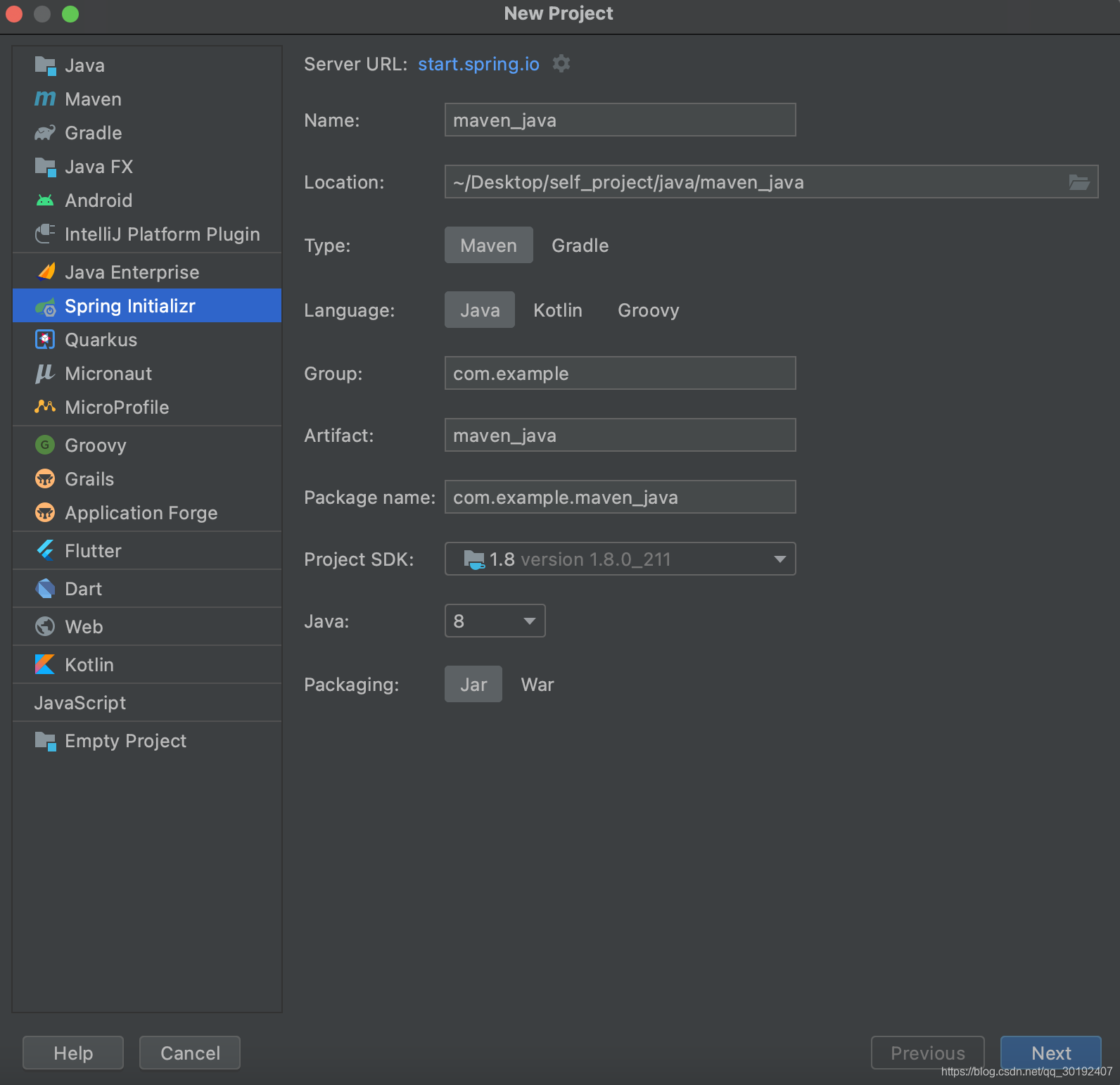This screenshot has height=1085, width=1120.
Task: Click the Java project type icon
Action: 45,65
